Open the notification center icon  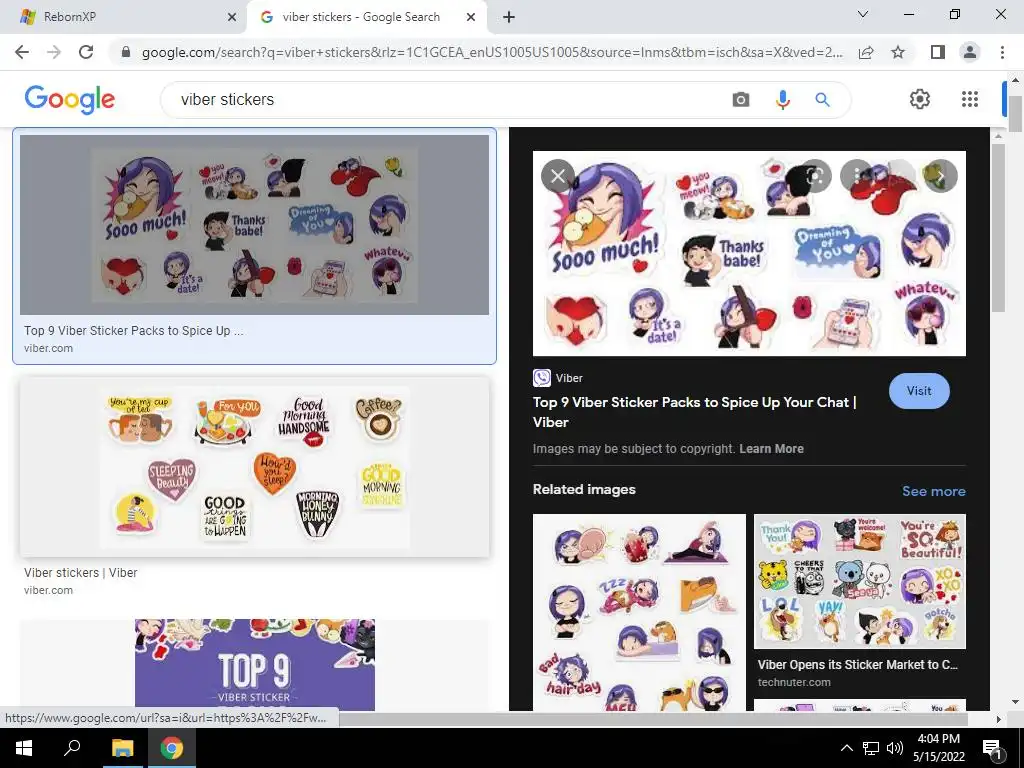992,748
